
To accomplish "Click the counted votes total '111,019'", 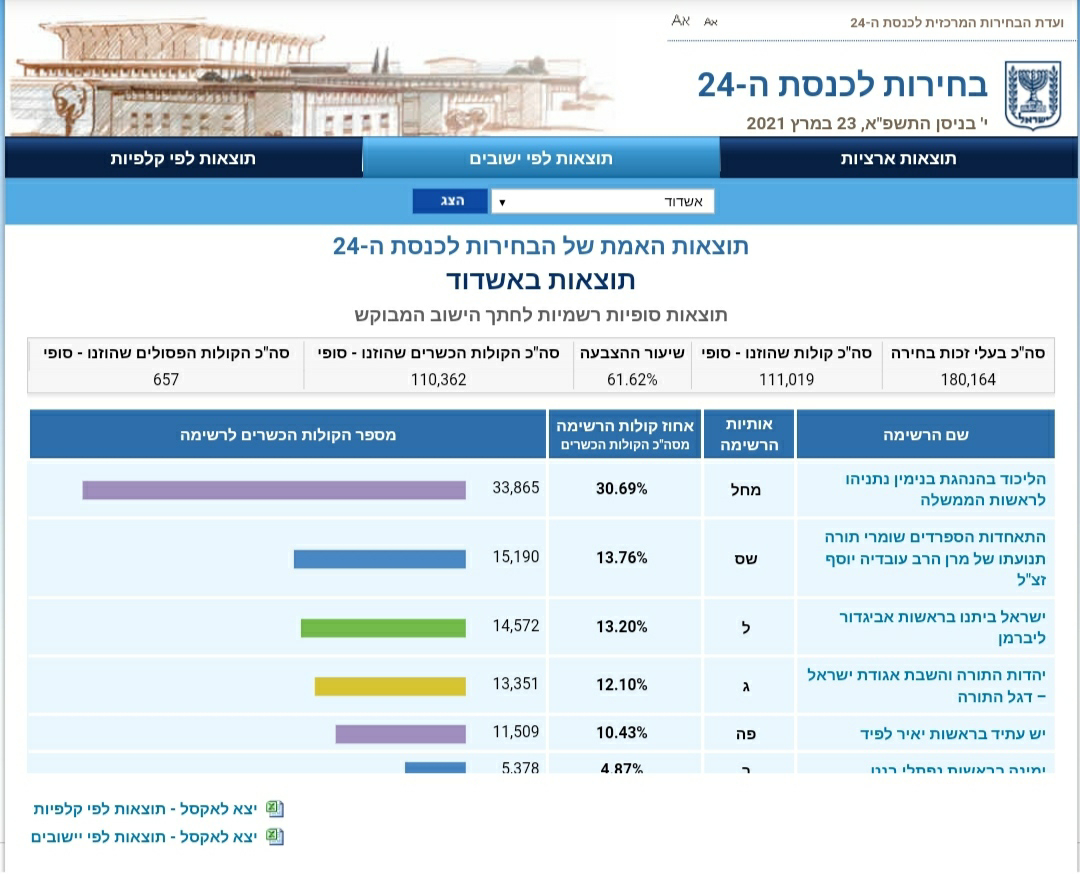I will point(786,379).
